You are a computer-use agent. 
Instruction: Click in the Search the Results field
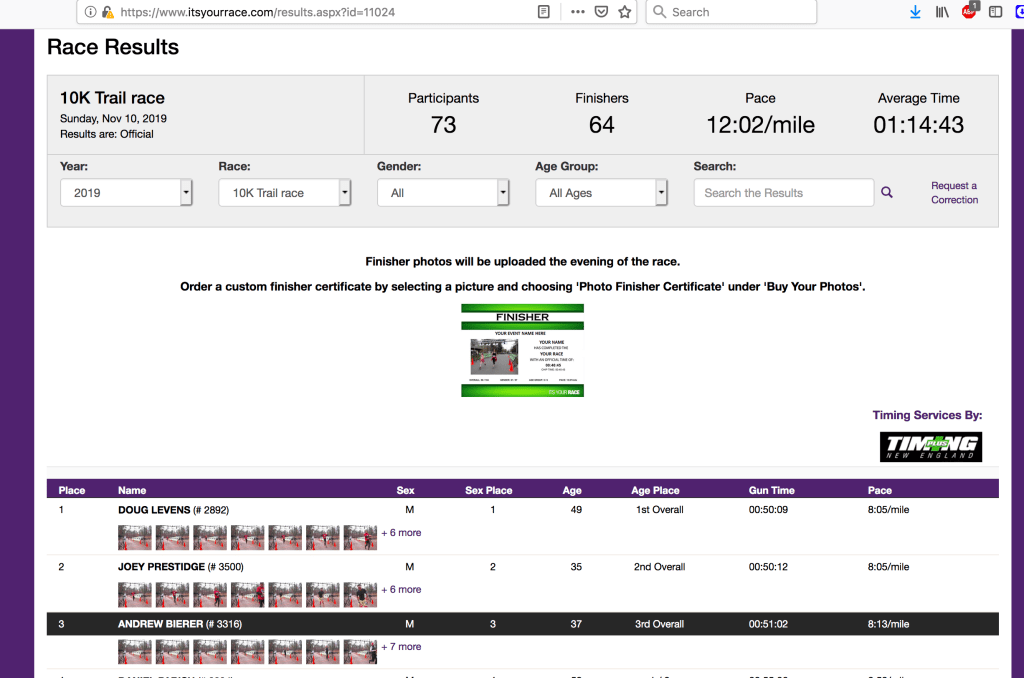point(783,193)
